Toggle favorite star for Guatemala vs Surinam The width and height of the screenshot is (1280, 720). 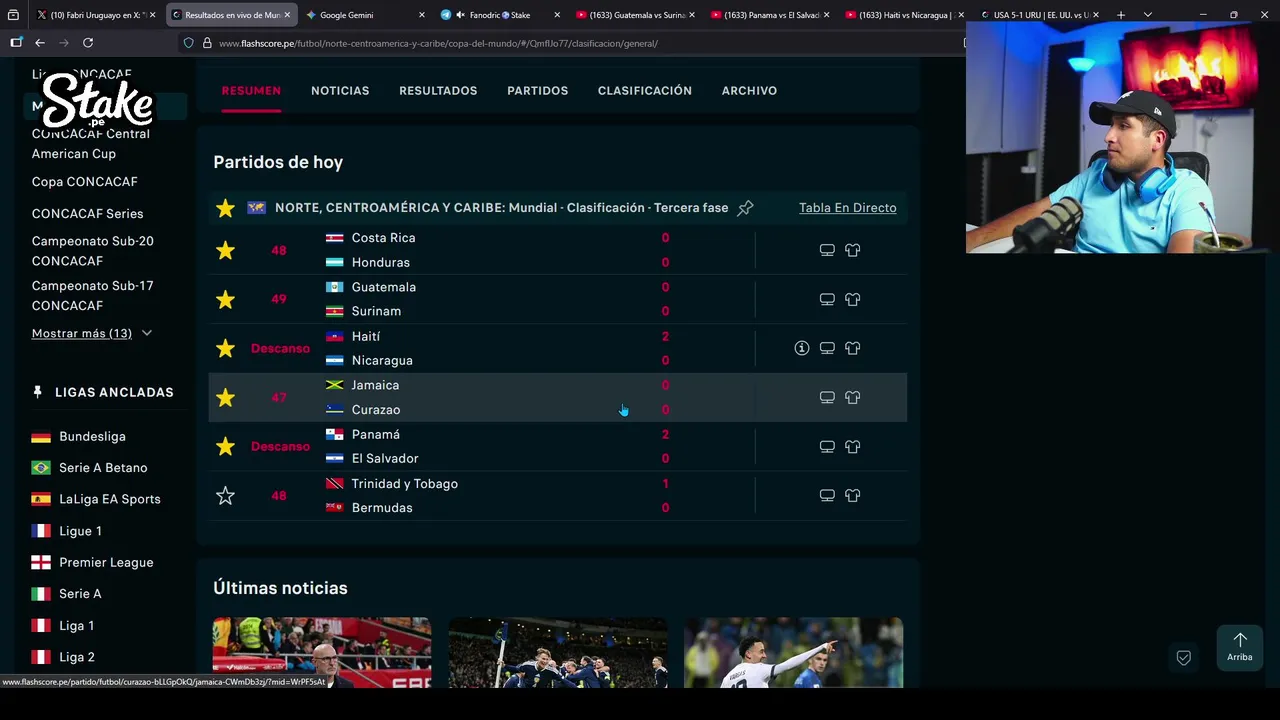[225, 299]
